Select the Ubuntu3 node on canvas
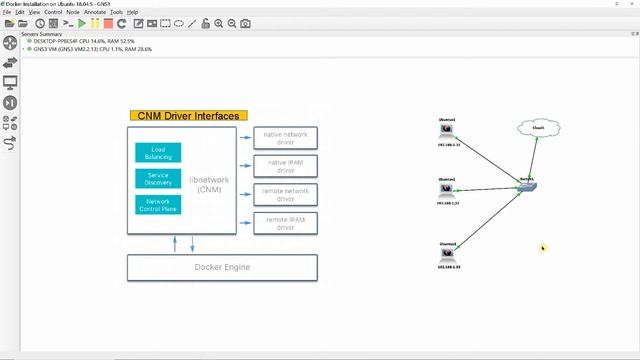The image size is (640, 360). point(447,254)
